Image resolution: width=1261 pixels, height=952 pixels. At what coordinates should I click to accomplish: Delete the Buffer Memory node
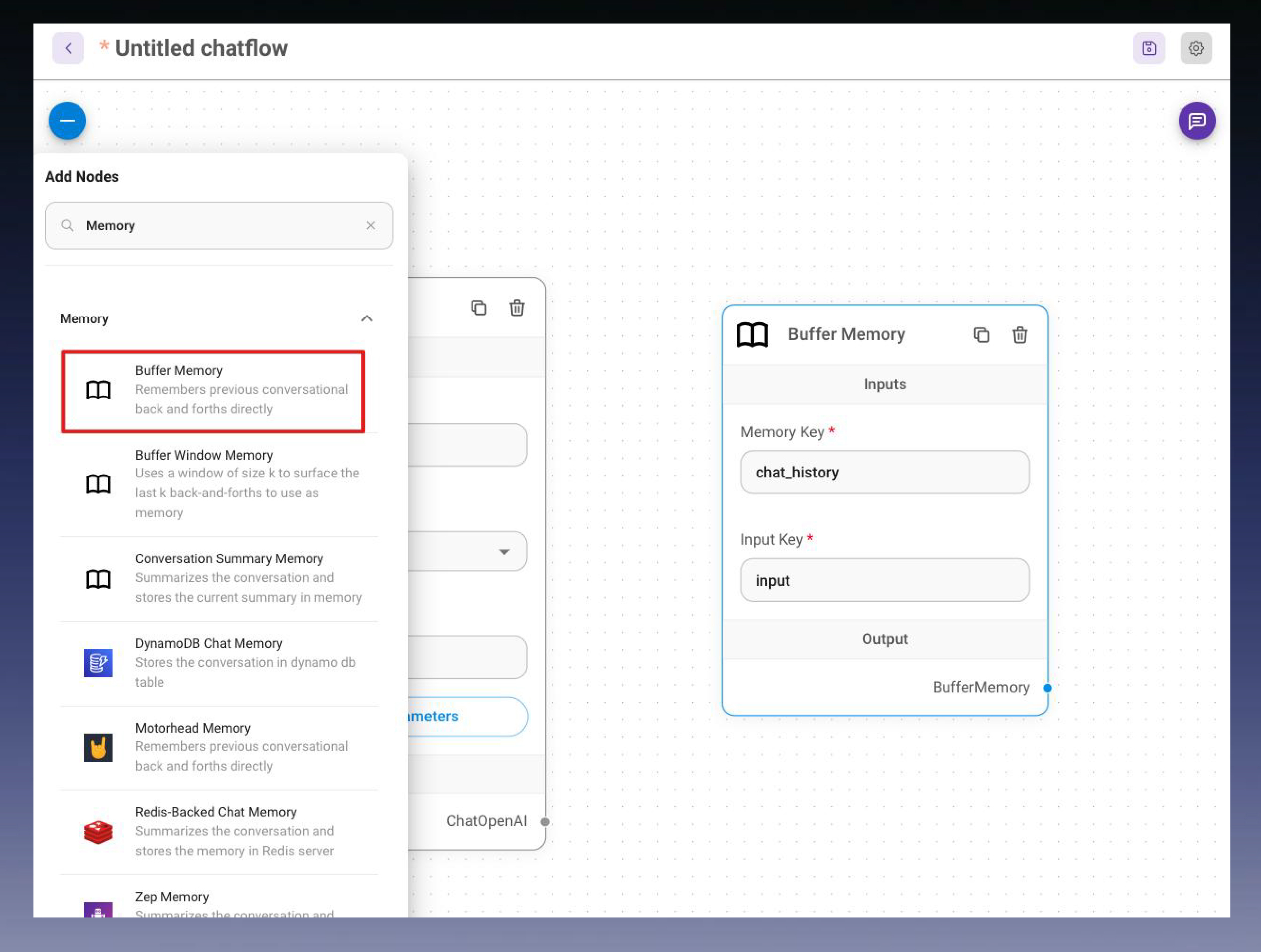click(x=1020, y=334)
